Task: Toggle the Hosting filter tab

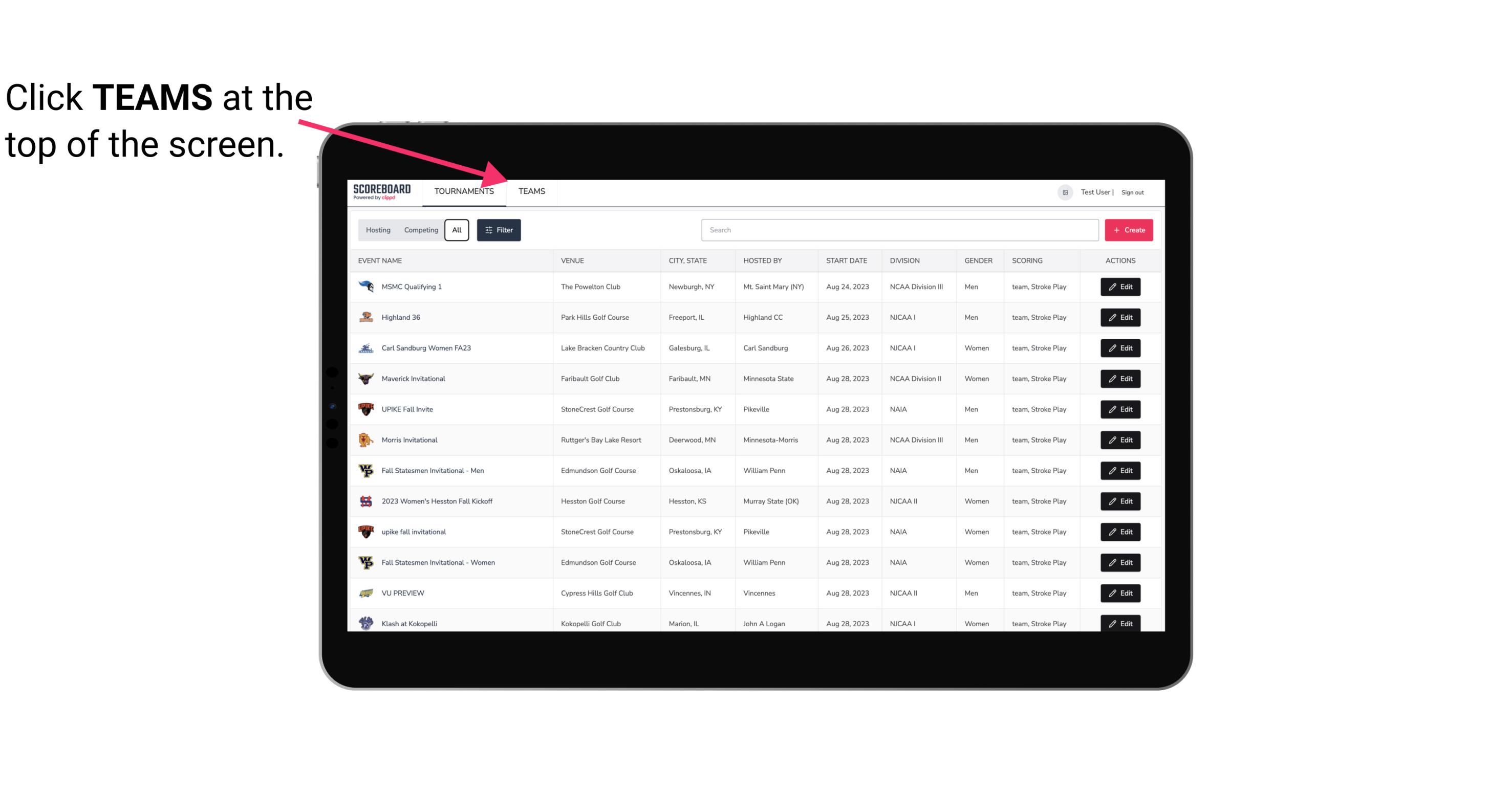Action: tap(379, 230)
